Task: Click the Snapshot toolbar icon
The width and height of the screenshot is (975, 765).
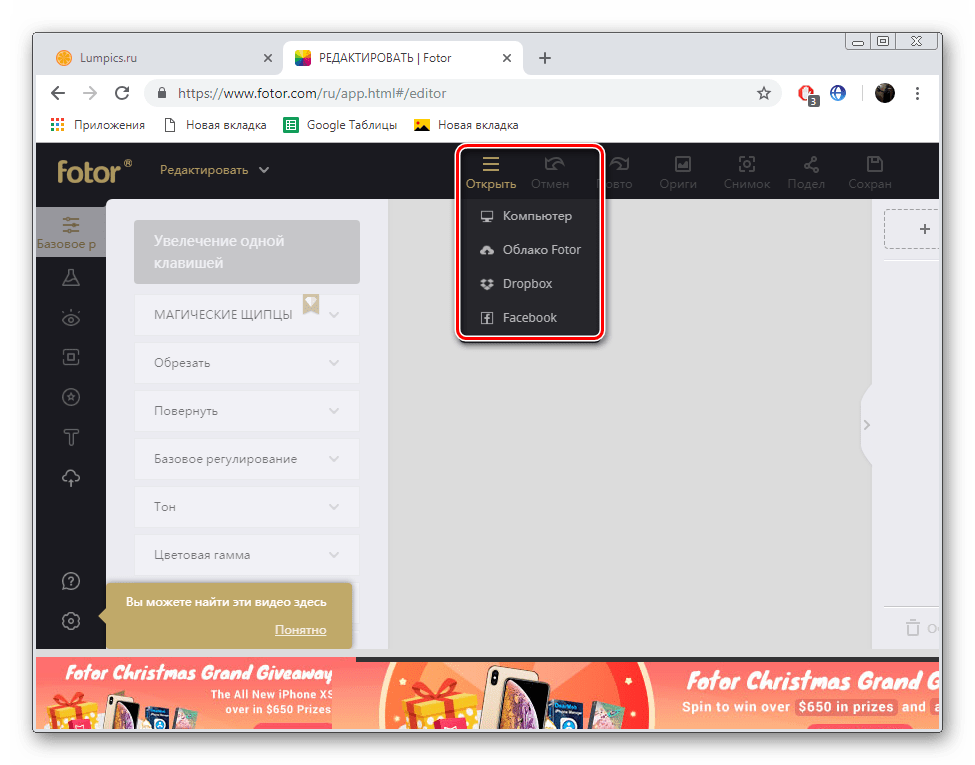Action: [746, 171]
